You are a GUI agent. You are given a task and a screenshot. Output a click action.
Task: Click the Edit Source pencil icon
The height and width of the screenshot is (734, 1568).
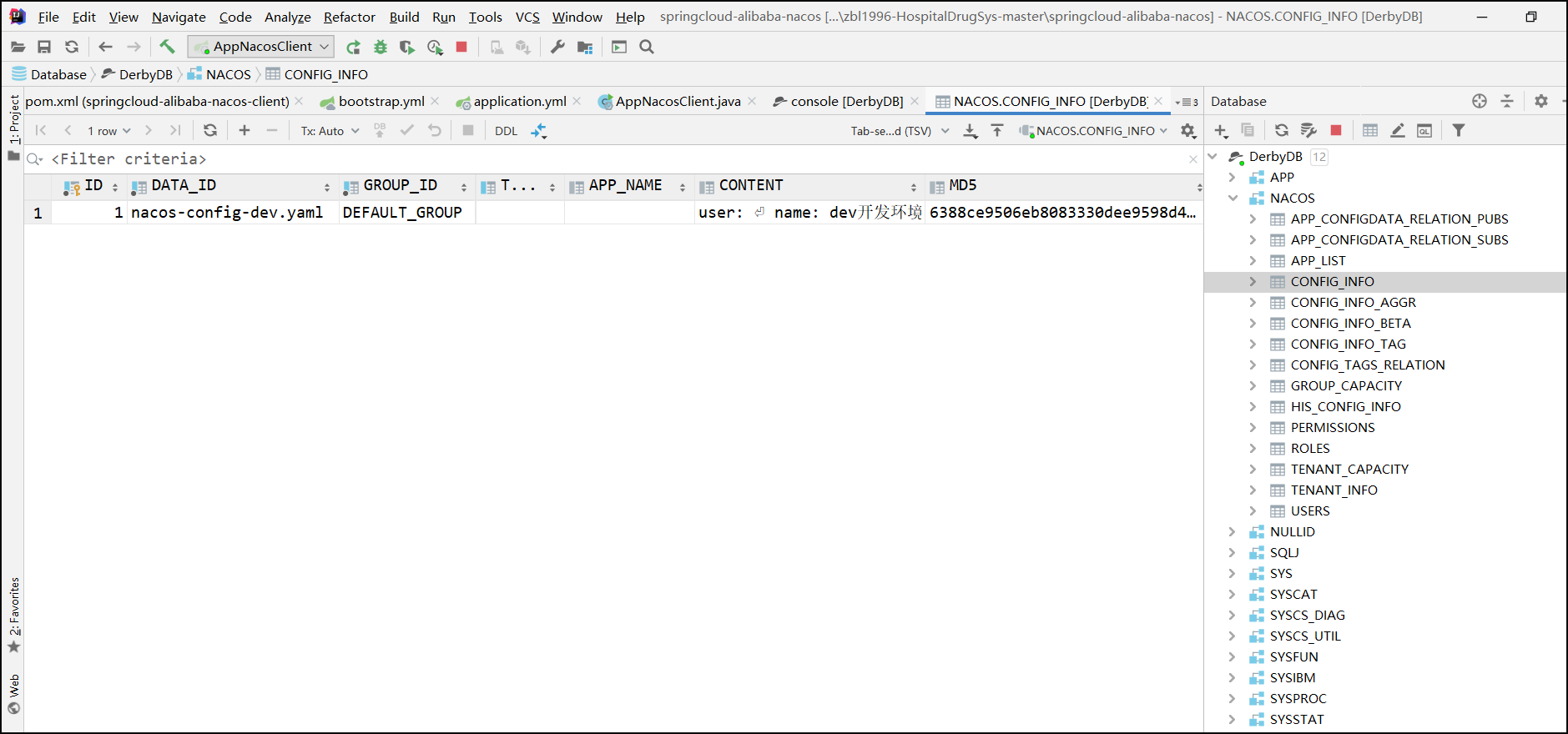(1398, 130)
